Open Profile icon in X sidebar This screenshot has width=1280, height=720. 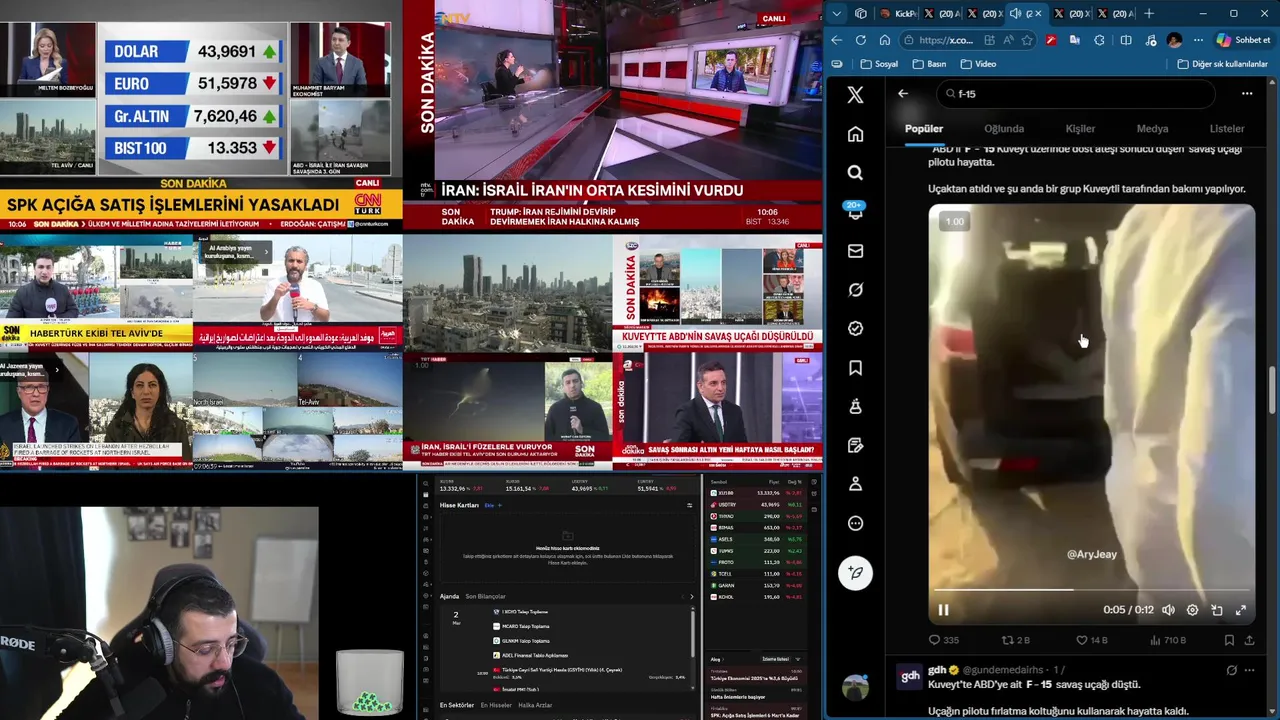tap(855, 484)
